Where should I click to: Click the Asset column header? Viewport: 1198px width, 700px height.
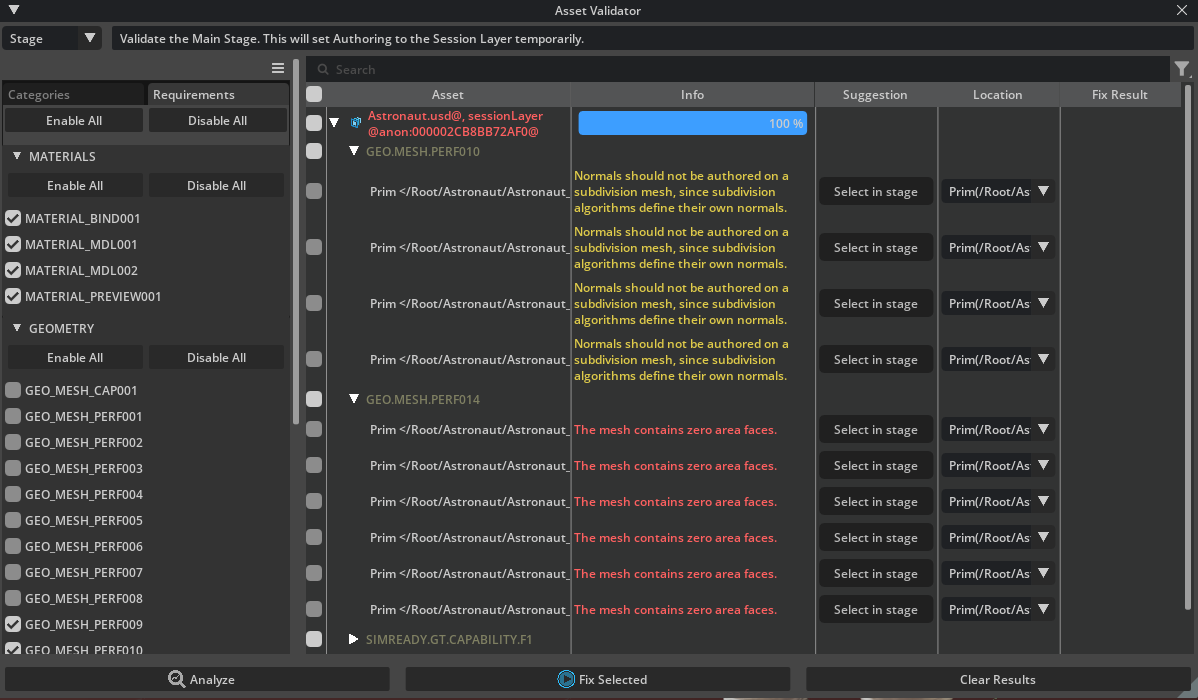point(447,94)
